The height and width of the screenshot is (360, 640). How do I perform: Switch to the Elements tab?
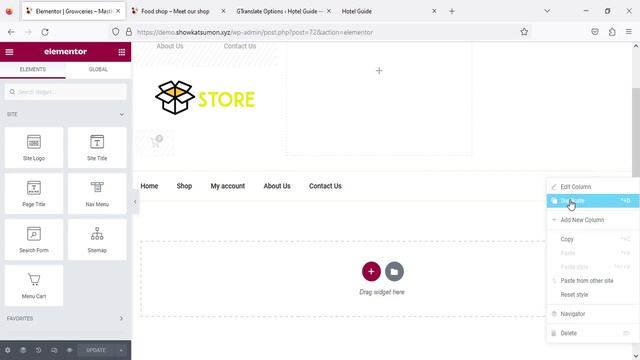[x=33, y=69]
